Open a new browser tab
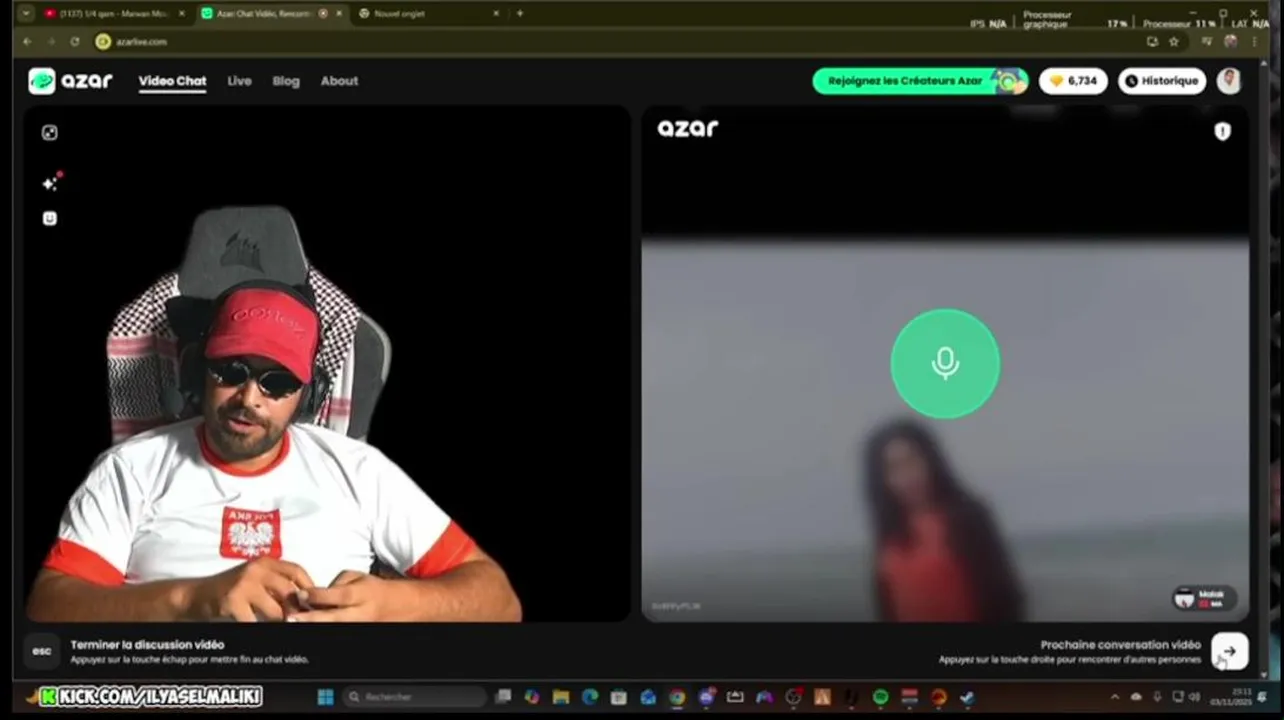 [x=519, y=14]
